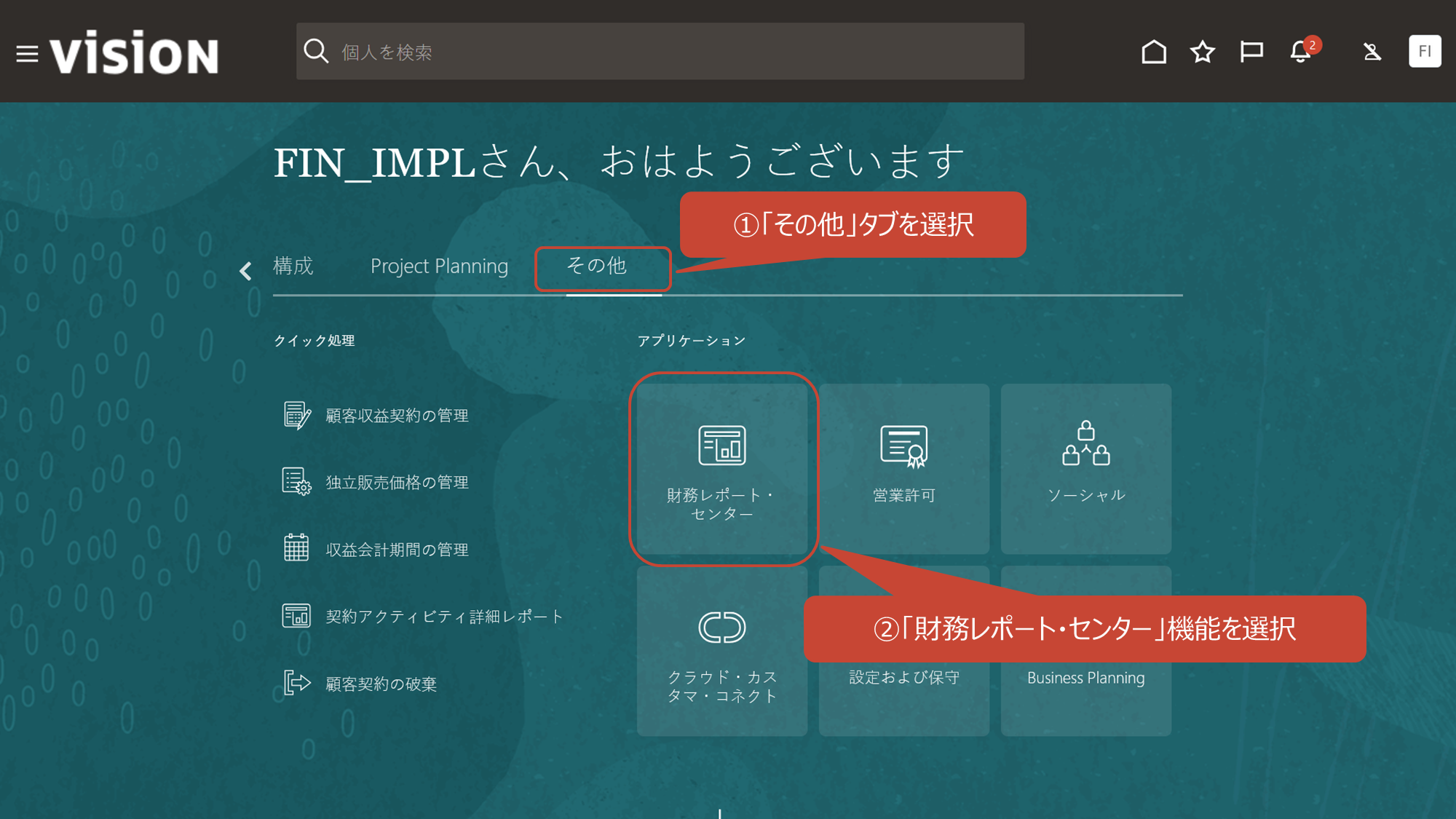The height and width of the screenshot is (819, 1456).
Task: Open 収益会計期間の管理 quick action
Action: click(x=397, y=550)
